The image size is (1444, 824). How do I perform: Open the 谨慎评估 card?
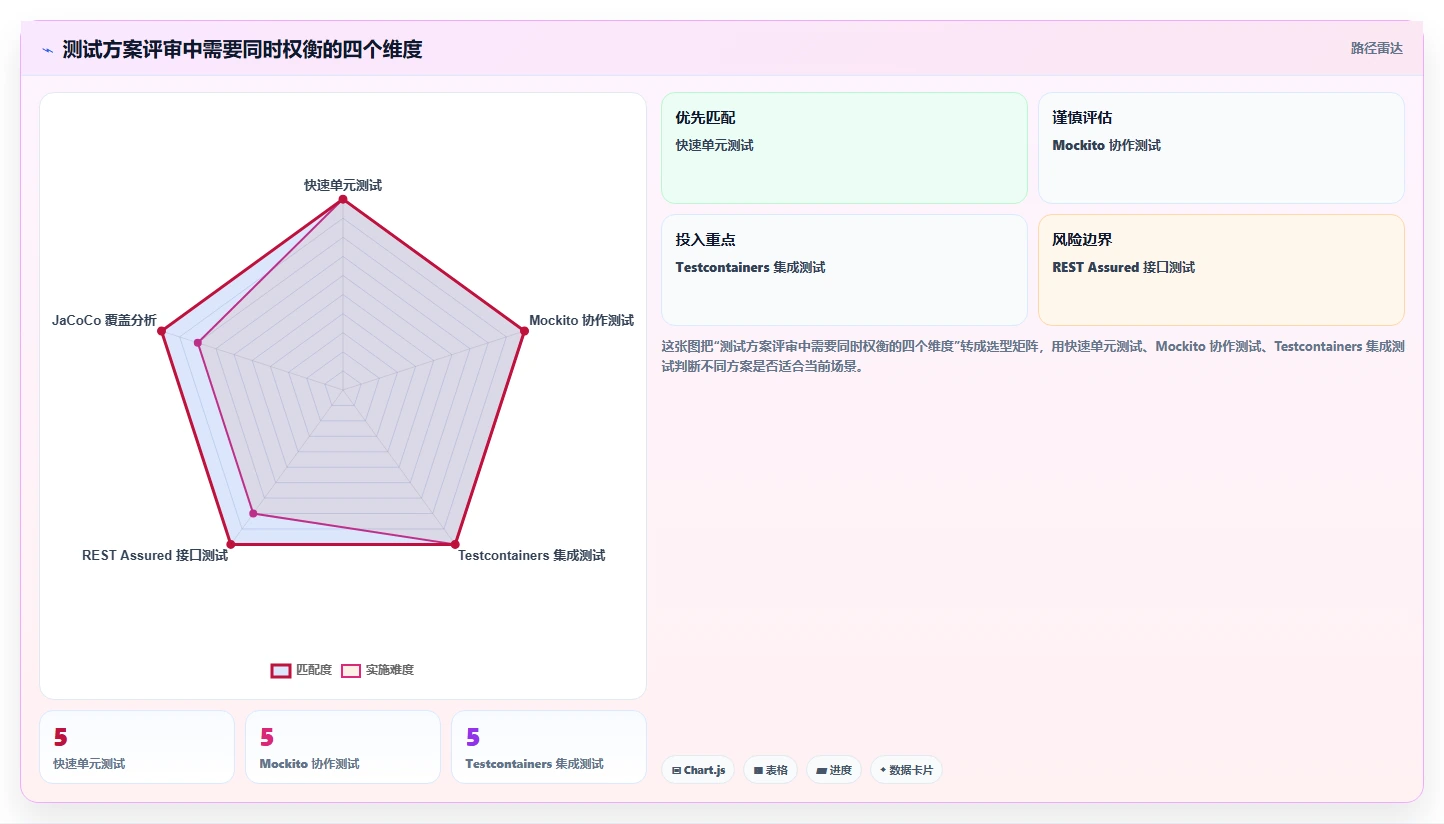(1221, 148)
